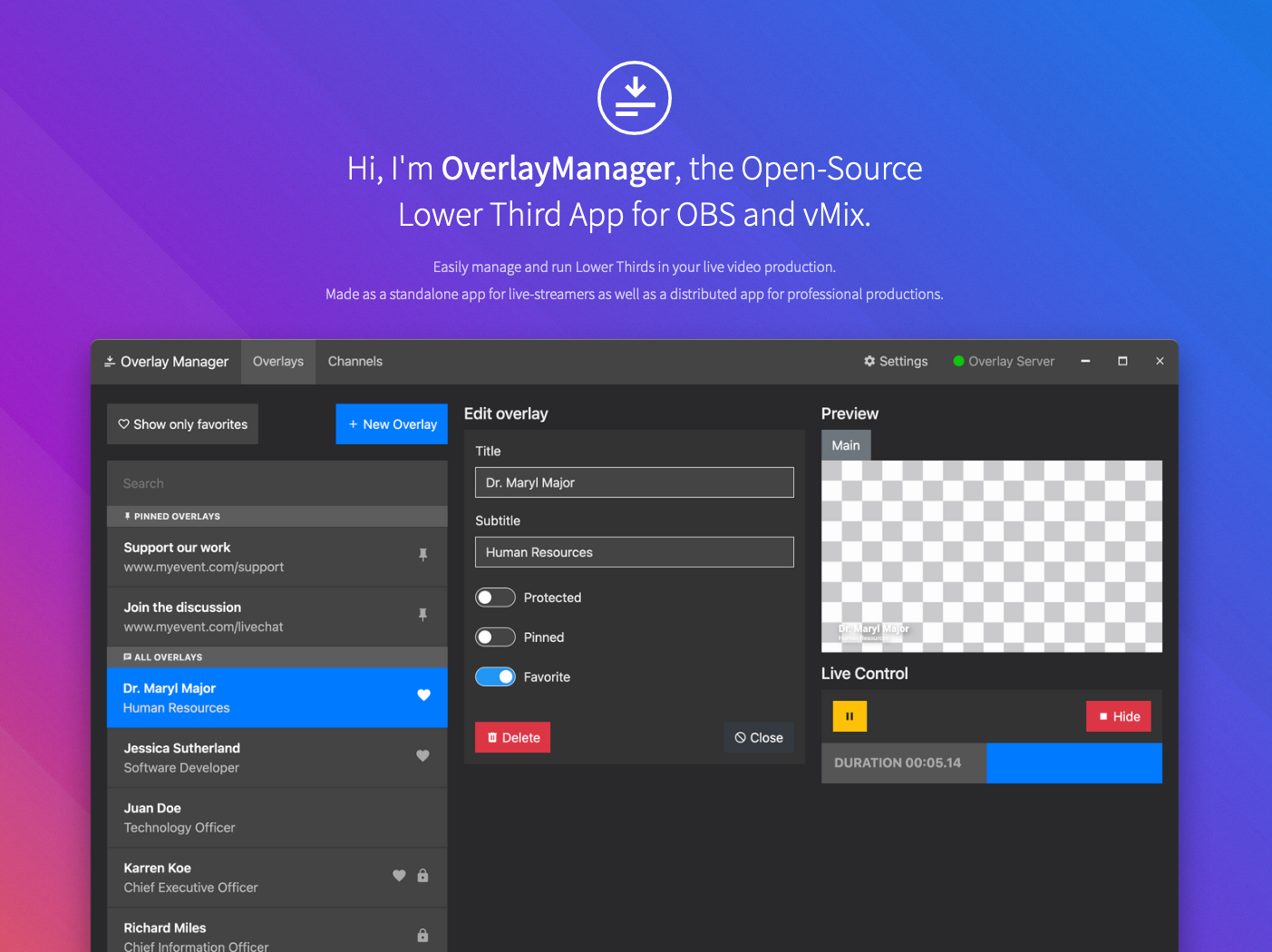This screenshot has height=952, width=1272.
Task: Select the Join the discussion overlay
Action: click(x=277, y=617)
